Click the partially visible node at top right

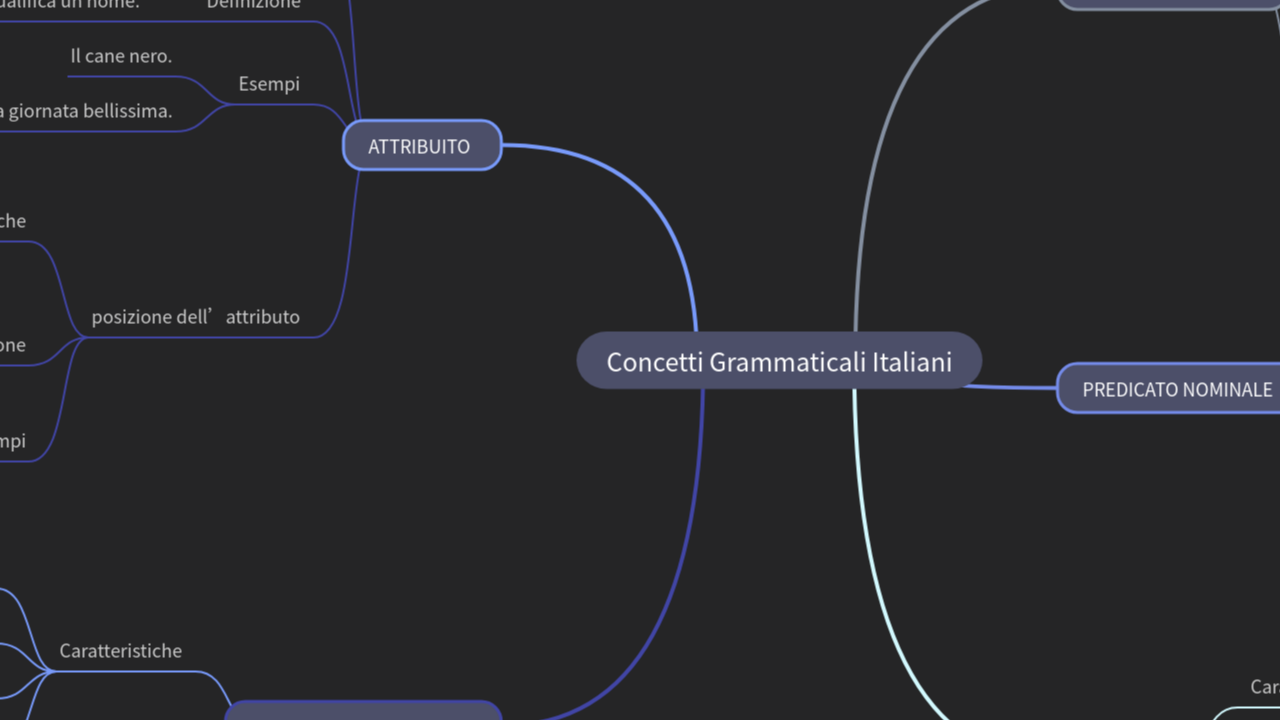point(1170,4)
